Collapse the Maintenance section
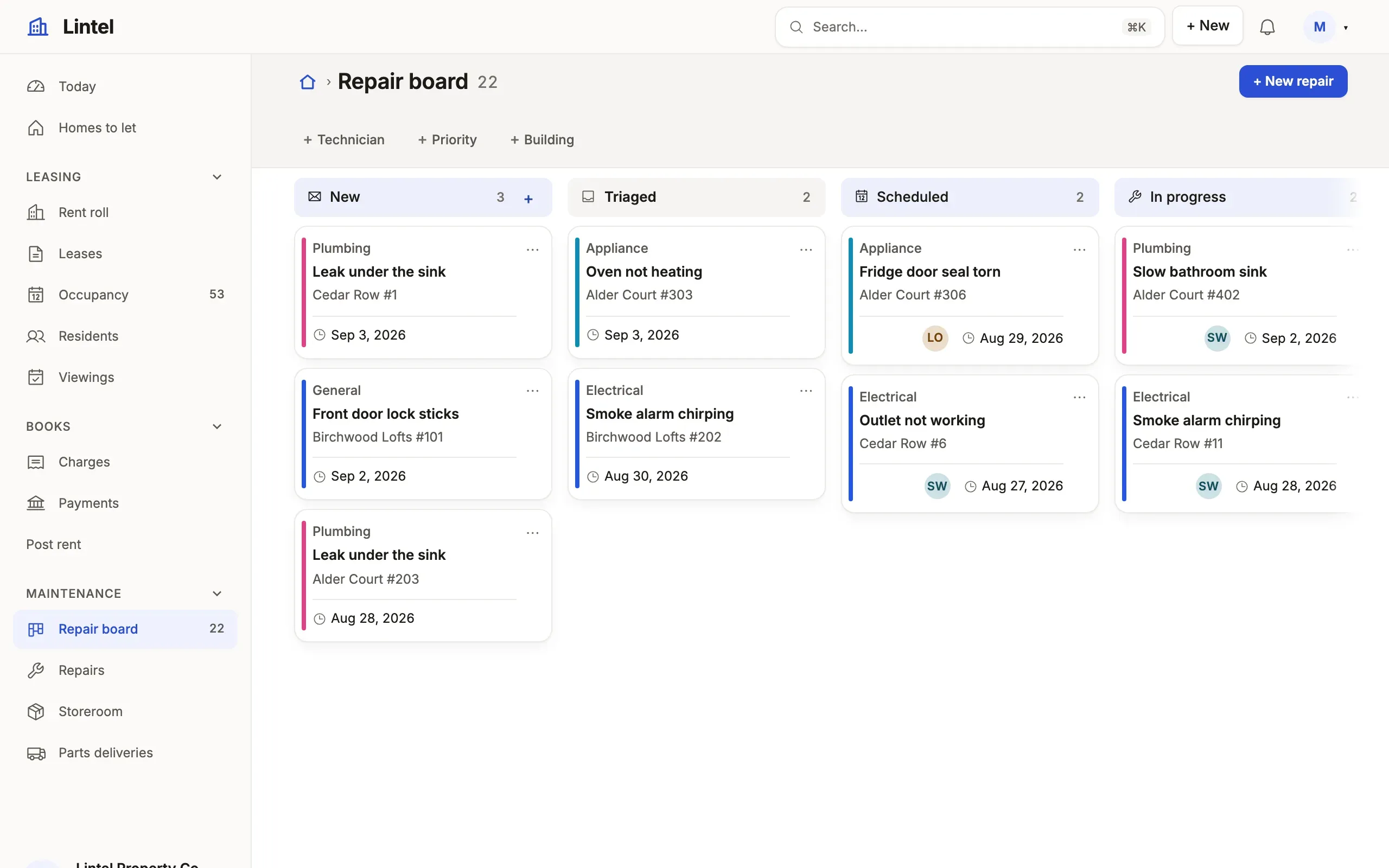This screenshot has width=1389, height=868. tap(217, 593)
